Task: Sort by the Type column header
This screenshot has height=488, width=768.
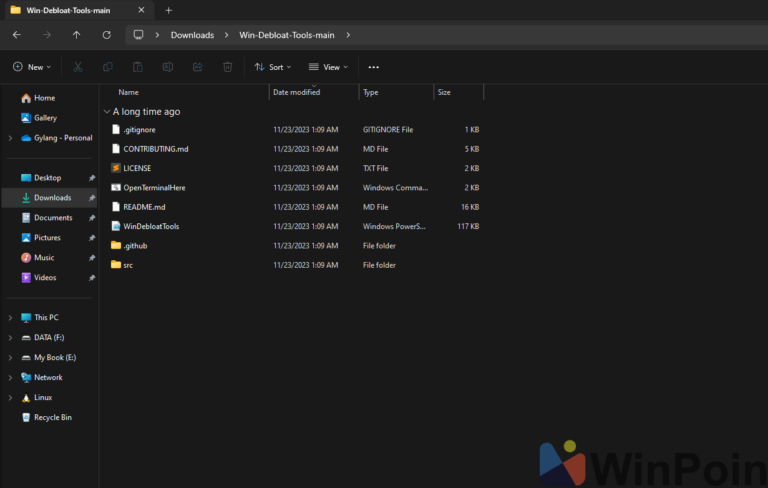Action: [370, 92]
